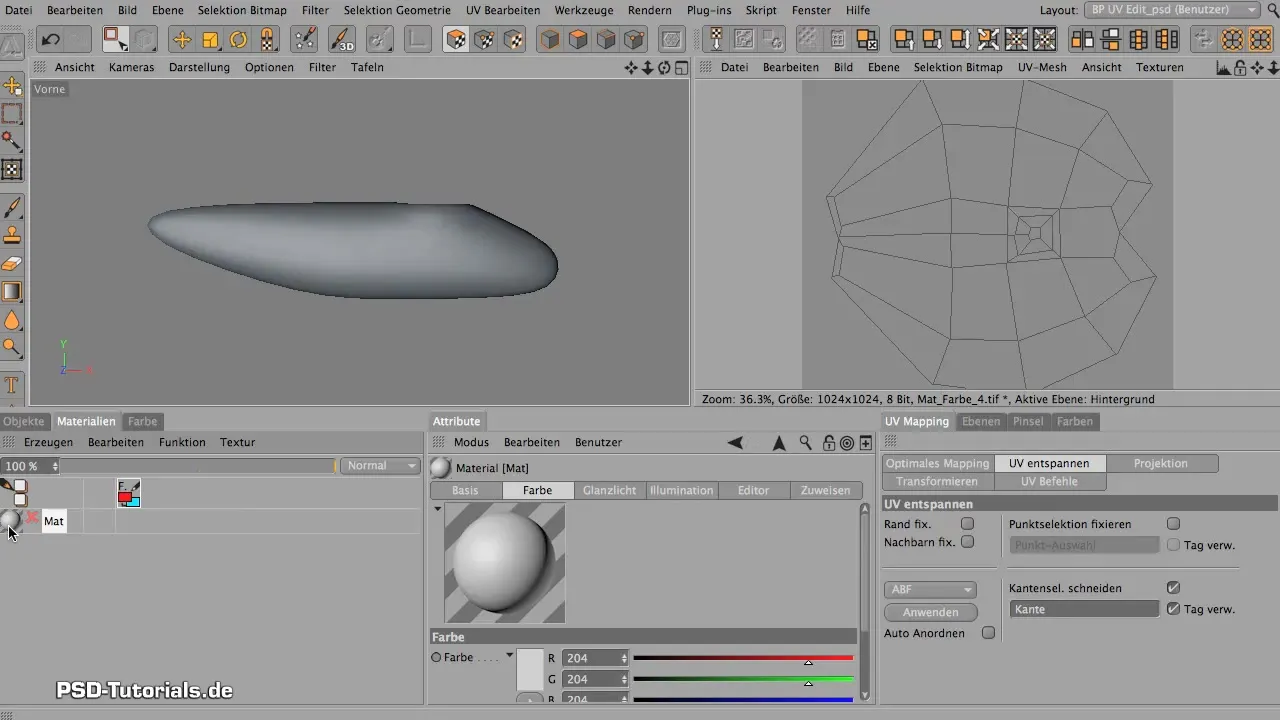Toggle Tag verw. beside the Kante field

point(1174,609)
